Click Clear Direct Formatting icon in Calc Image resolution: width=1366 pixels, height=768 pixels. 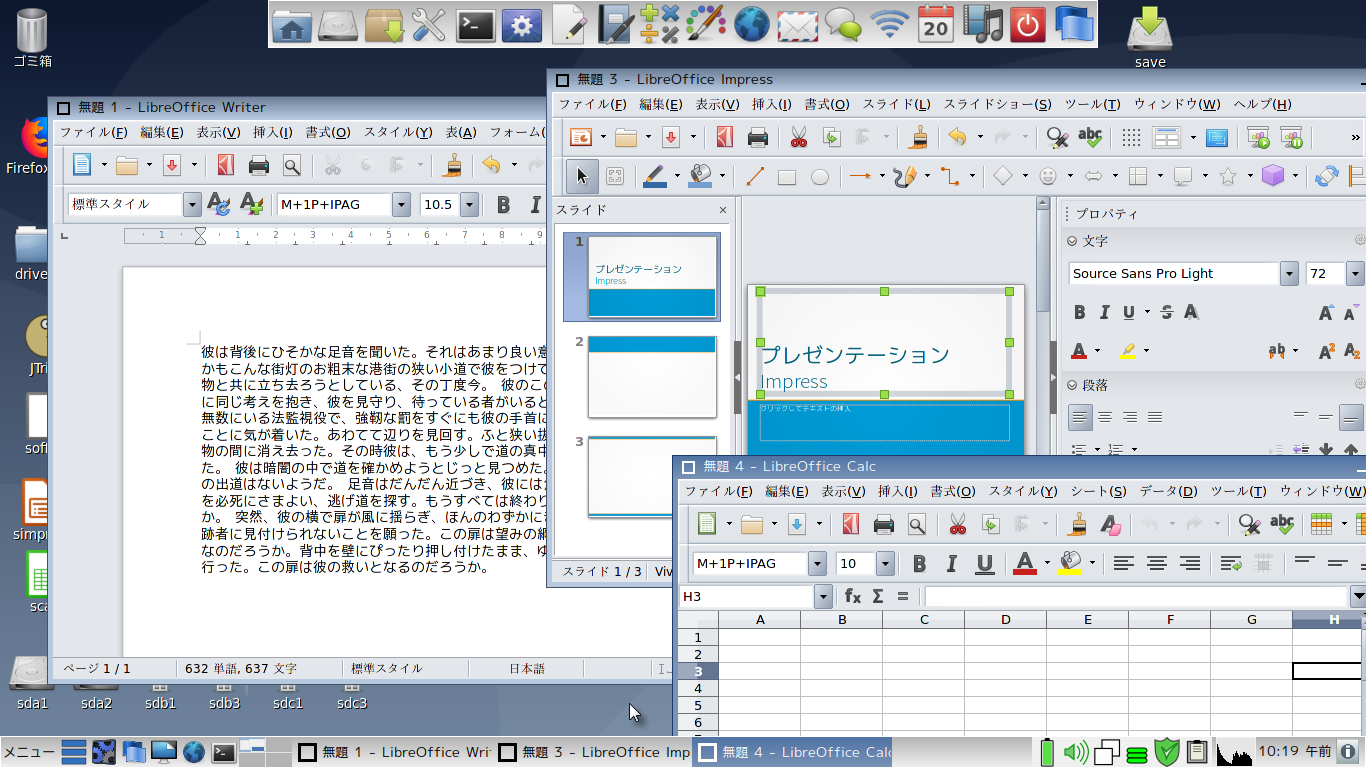pos(1109,523)
